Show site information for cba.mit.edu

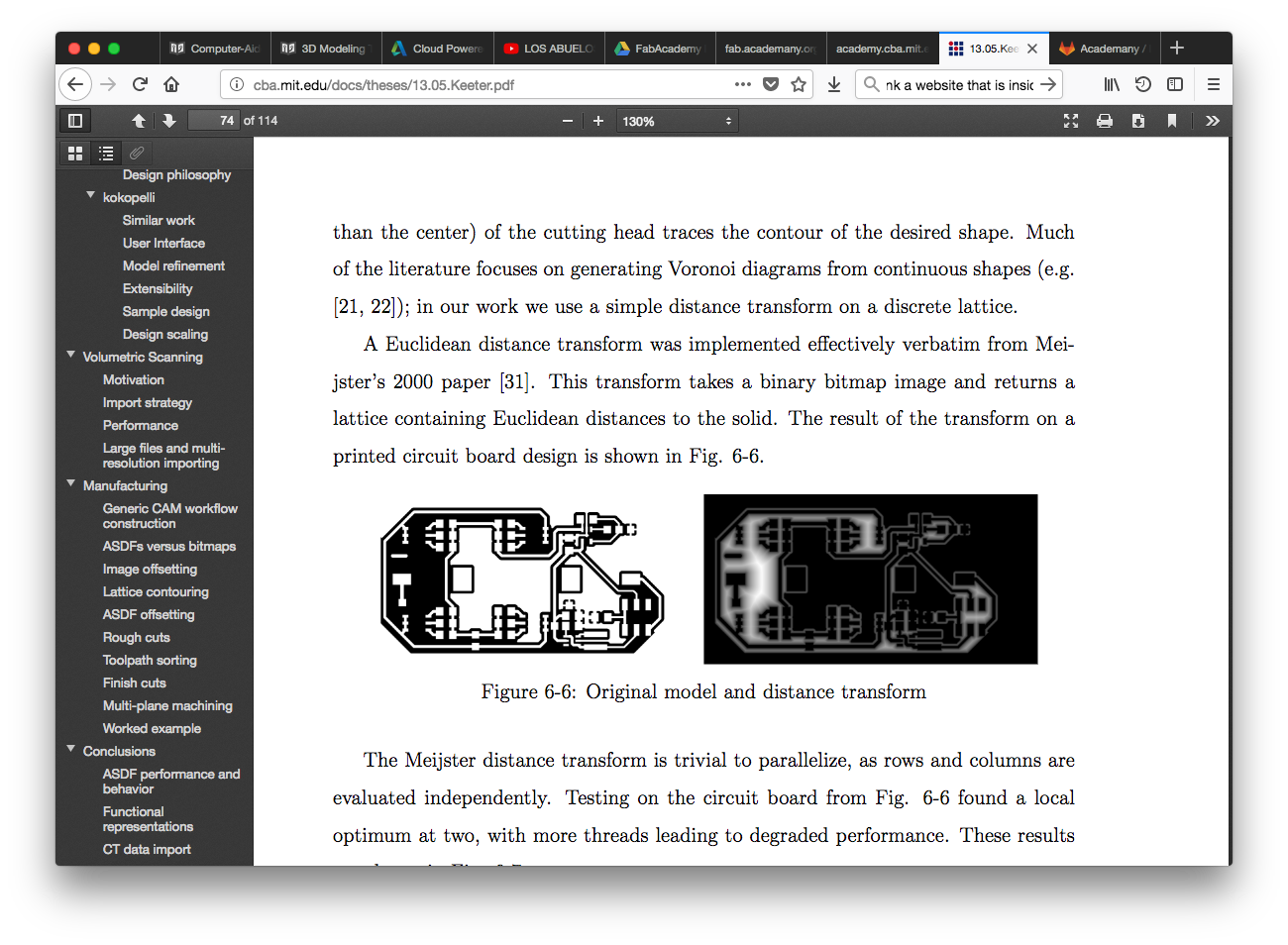237,84
